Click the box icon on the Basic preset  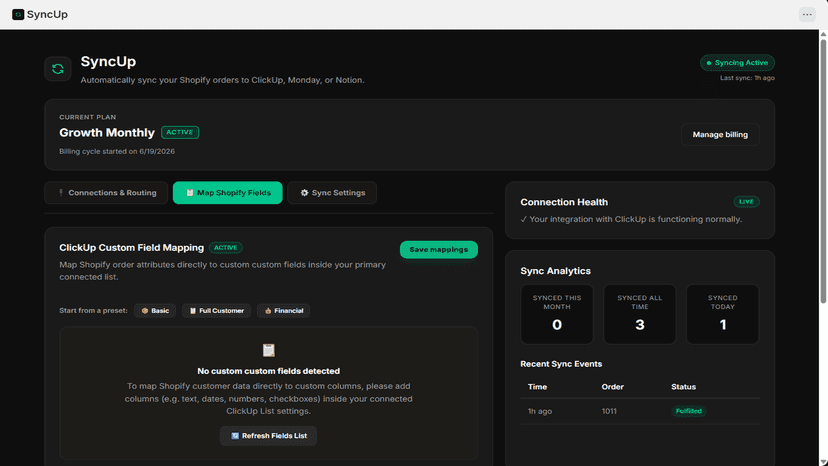tap(145, 311)
